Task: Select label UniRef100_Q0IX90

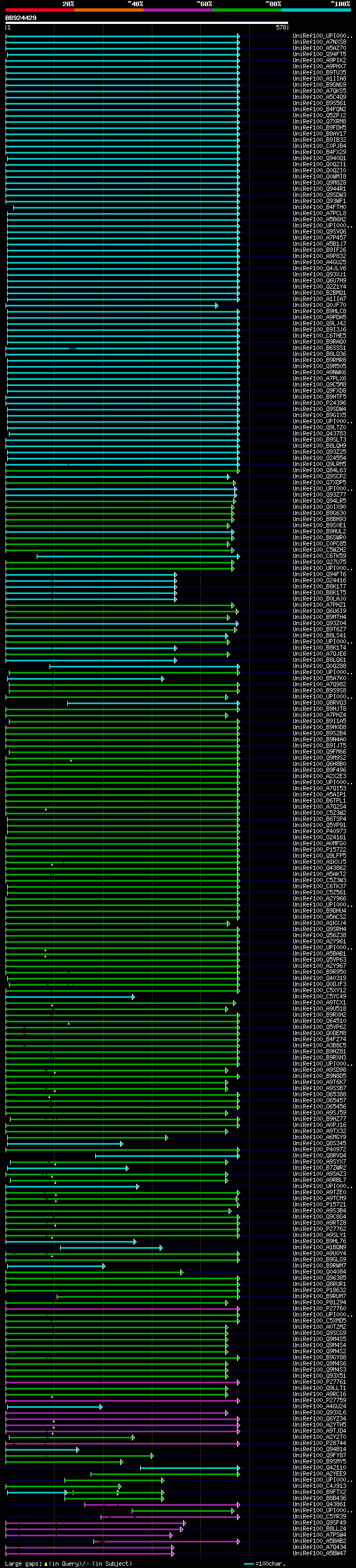Action: [x=319, y=507]
